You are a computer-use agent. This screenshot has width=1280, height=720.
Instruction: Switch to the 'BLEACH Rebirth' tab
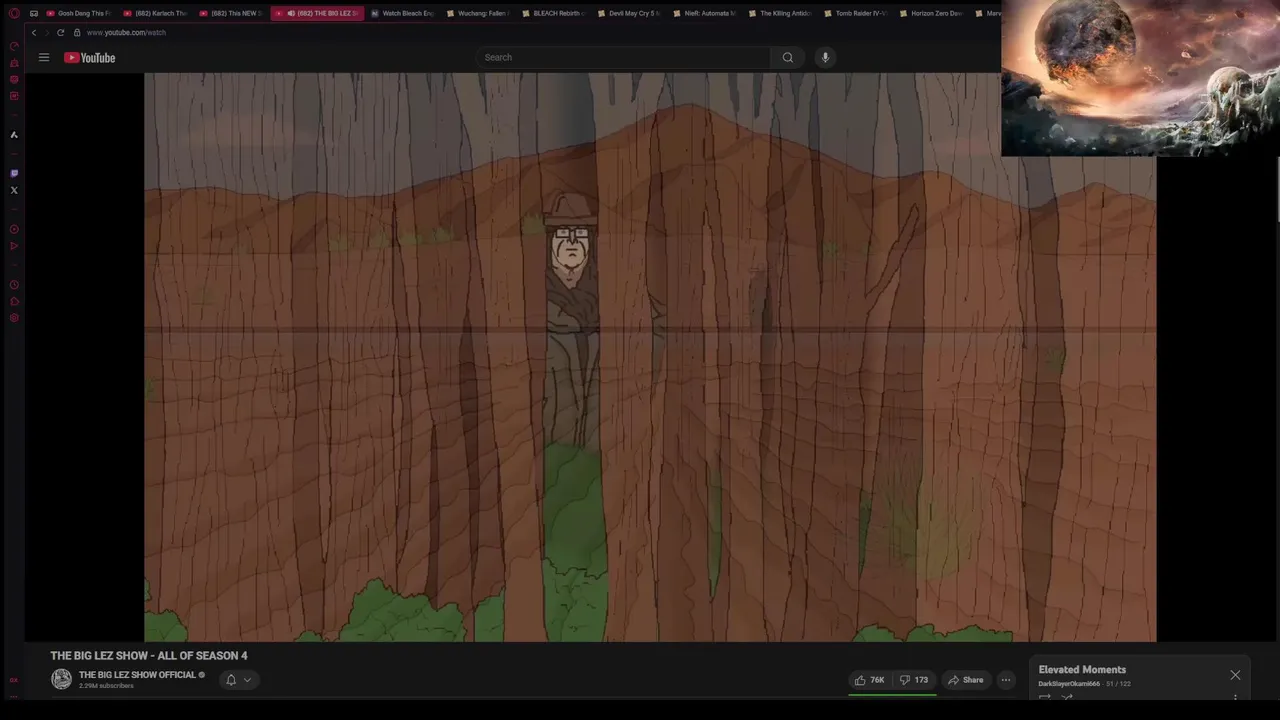554,13
